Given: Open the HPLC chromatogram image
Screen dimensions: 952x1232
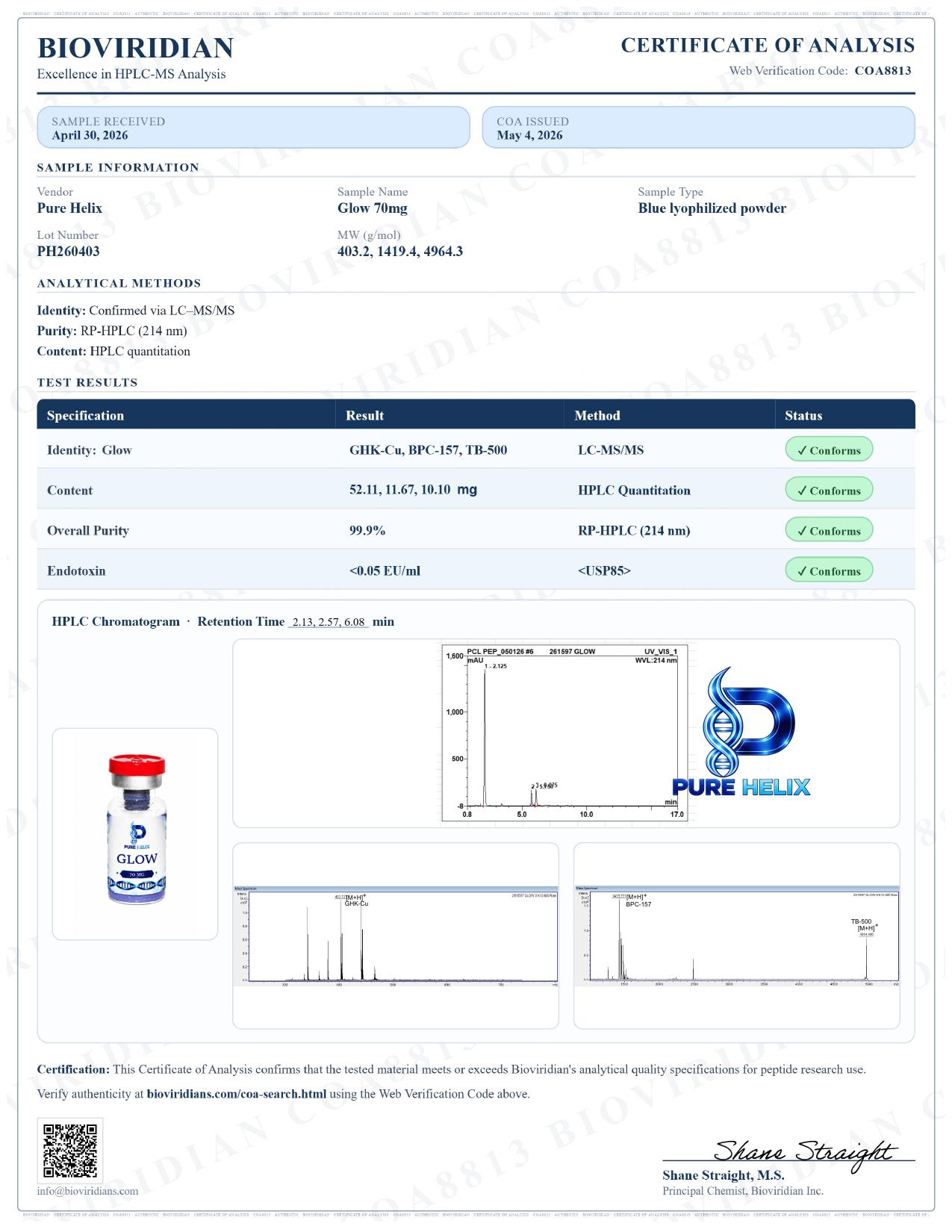Looking at the screenshot, I should 564,732.
